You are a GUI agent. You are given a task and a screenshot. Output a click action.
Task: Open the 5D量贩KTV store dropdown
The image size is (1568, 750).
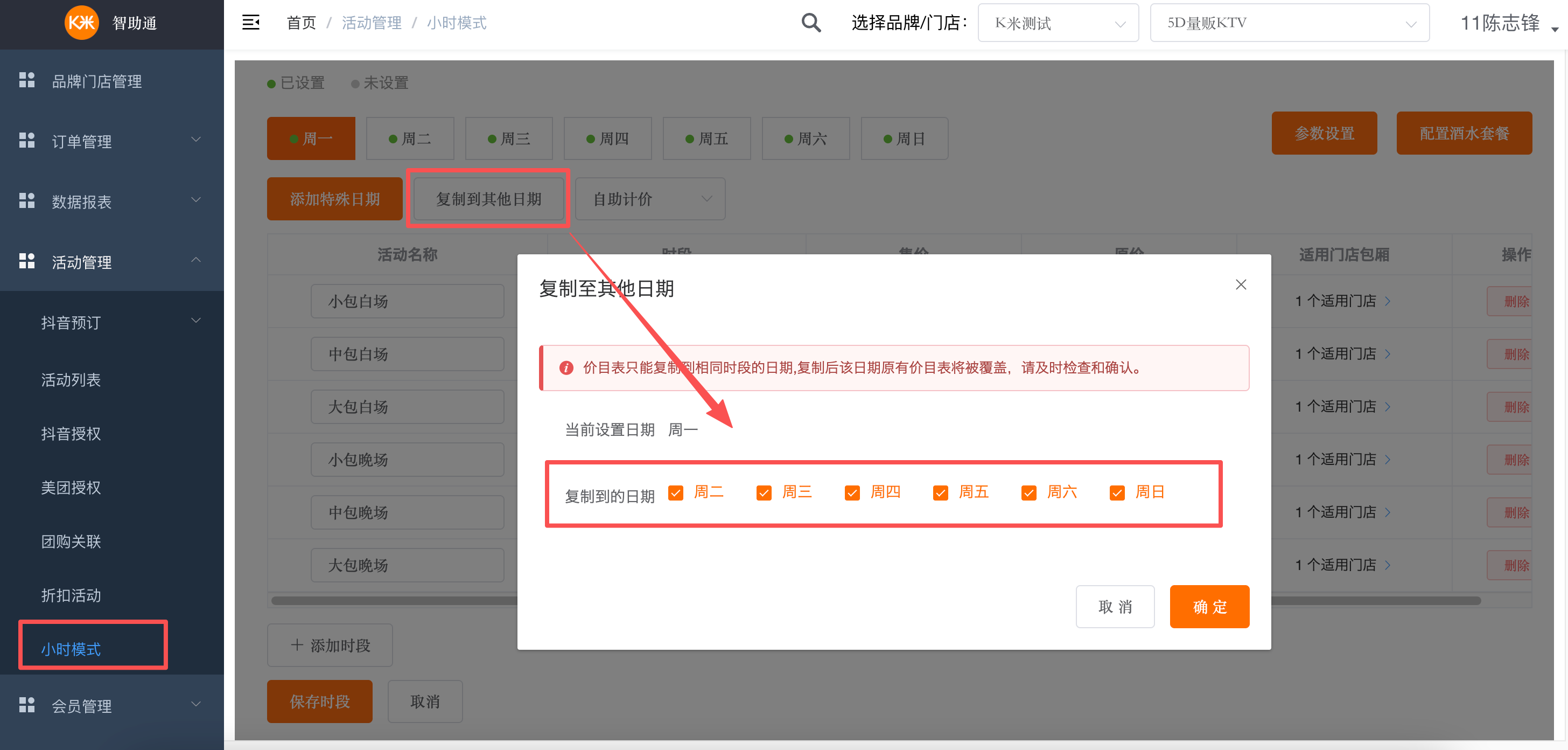1289,23
